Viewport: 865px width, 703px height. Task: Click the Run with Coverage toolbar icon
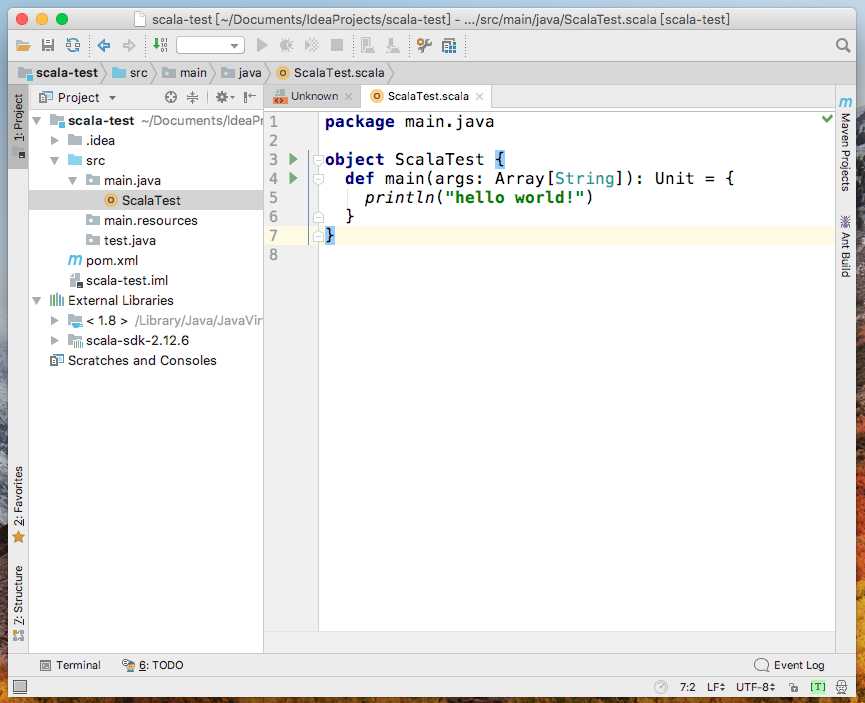[x=312, y=45]
